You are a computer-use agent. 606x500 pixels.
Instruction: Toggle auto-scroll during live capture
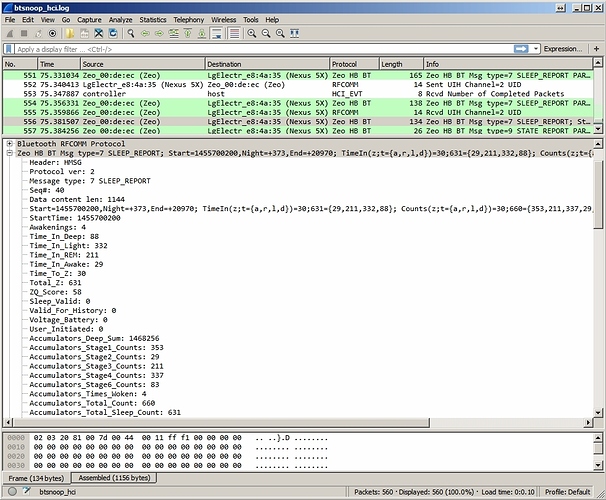coord(217,34)
